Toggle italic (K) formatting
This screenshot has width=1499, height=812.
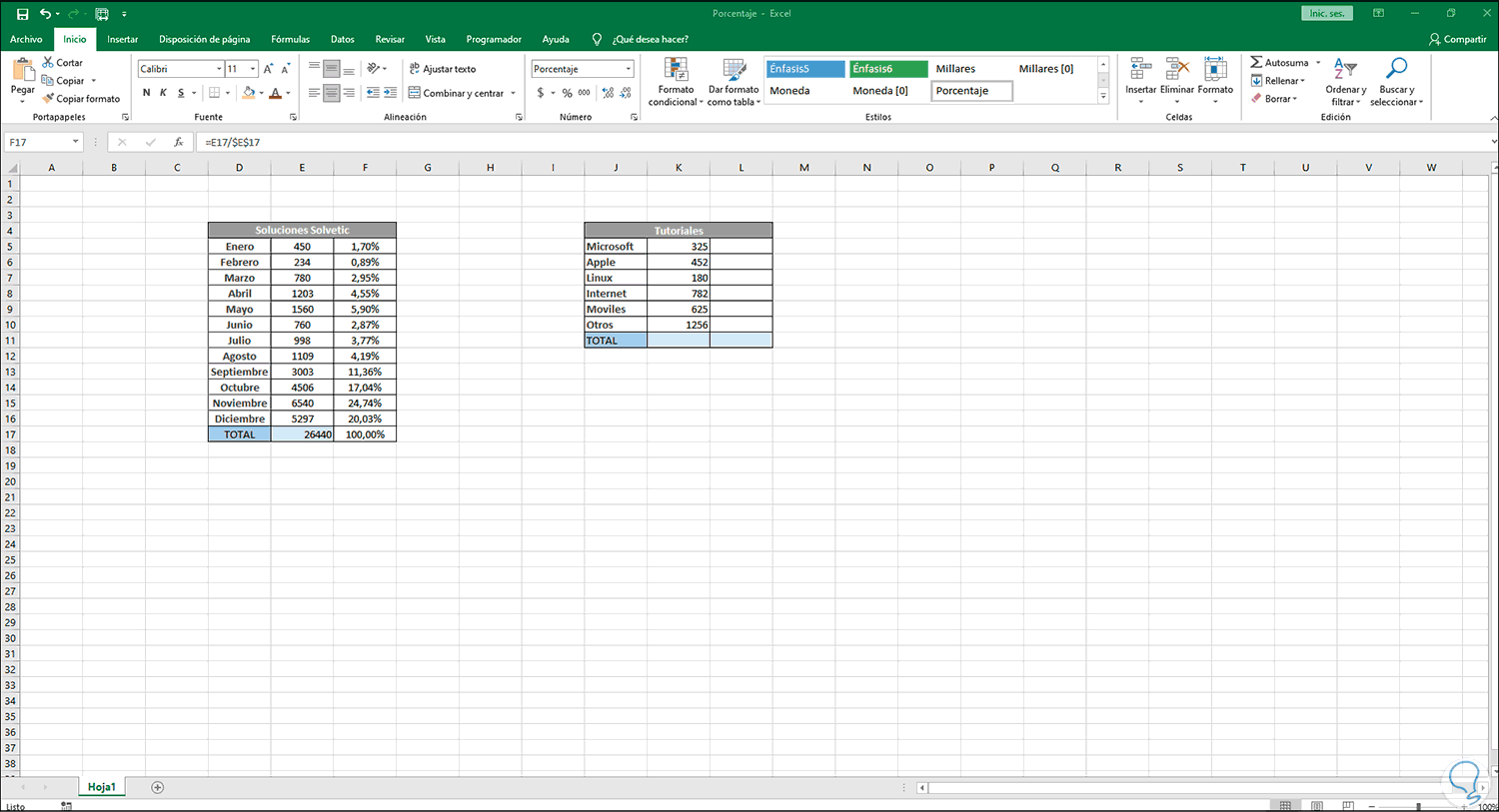click(163, 93)
